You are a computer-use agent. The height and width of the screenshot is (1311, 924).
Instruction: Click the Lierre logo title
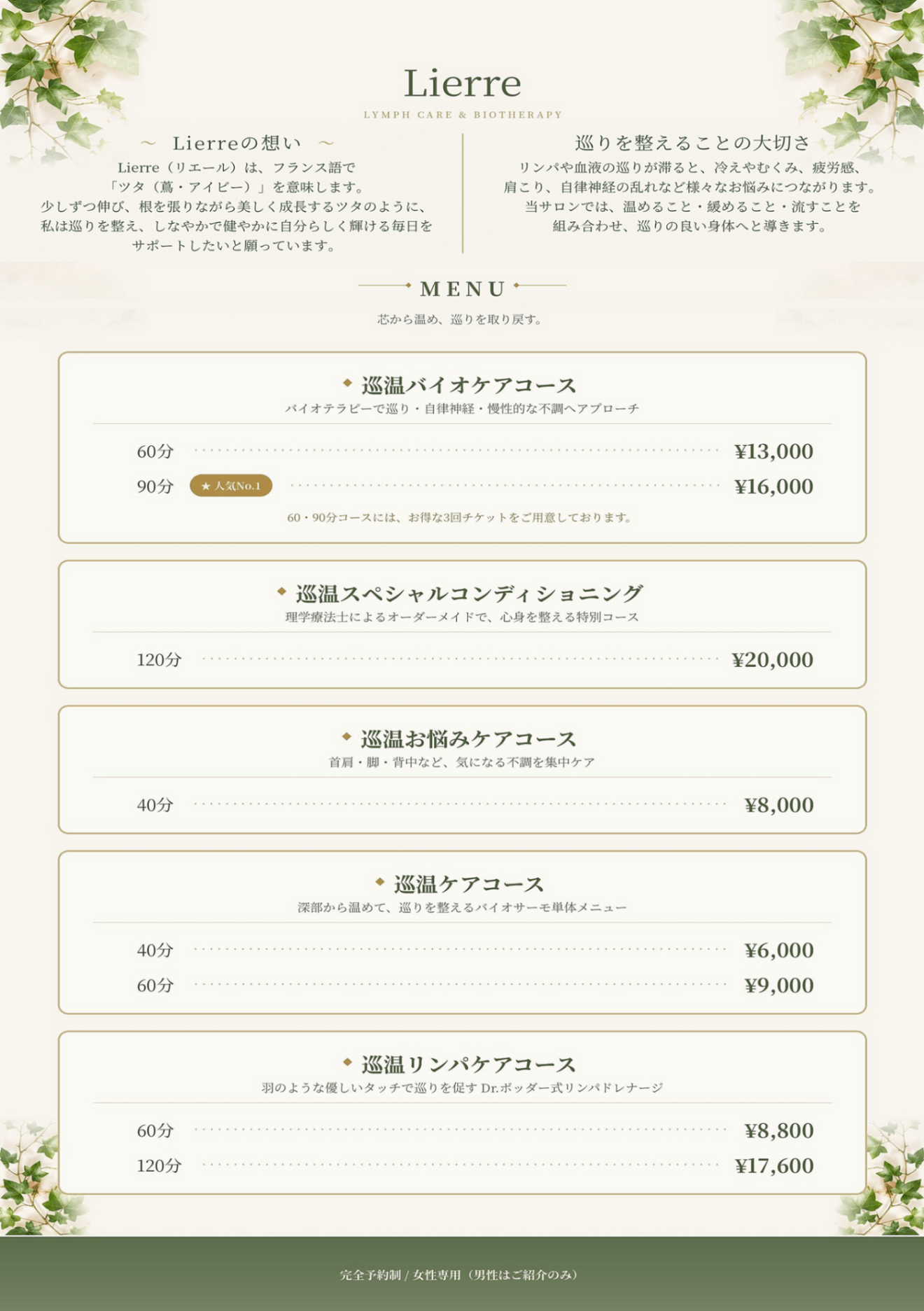(462, 83)
